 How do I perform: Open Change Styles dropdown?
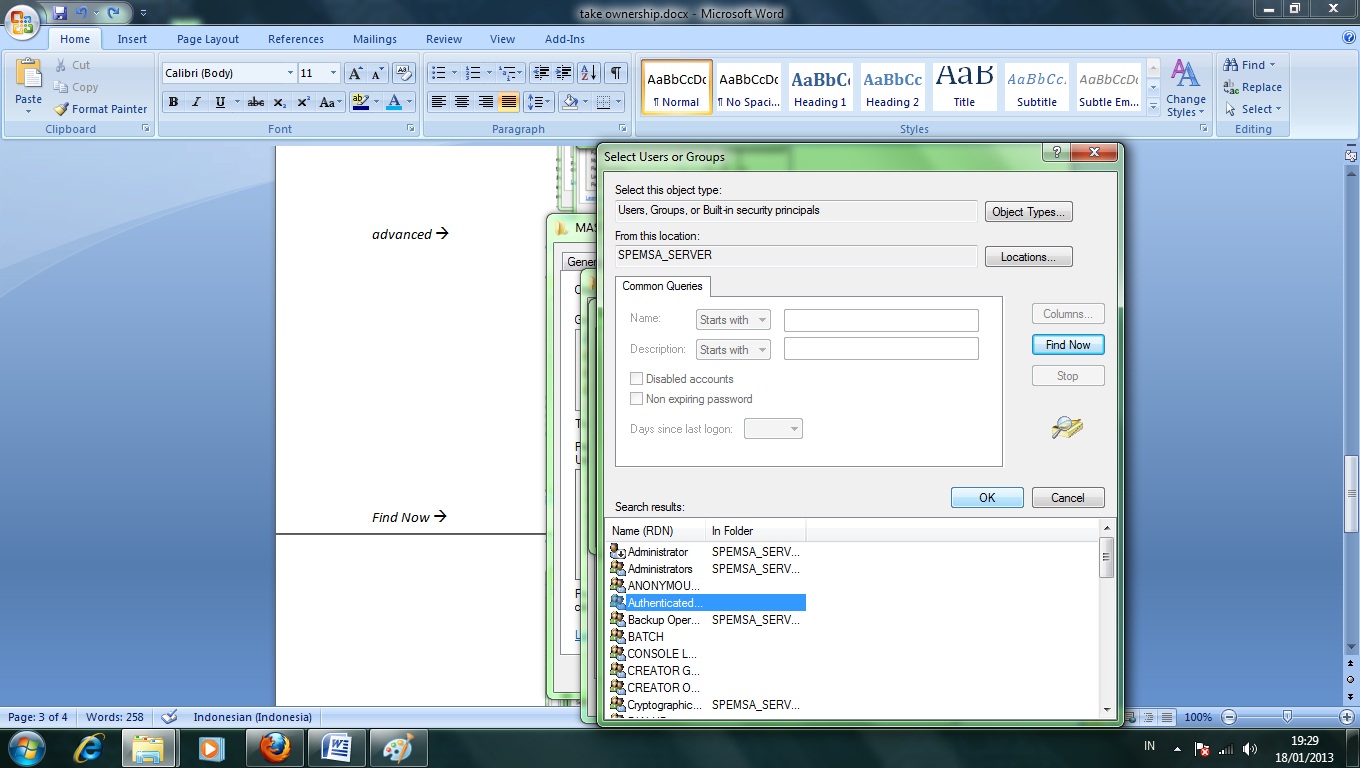click(1186, 89)
